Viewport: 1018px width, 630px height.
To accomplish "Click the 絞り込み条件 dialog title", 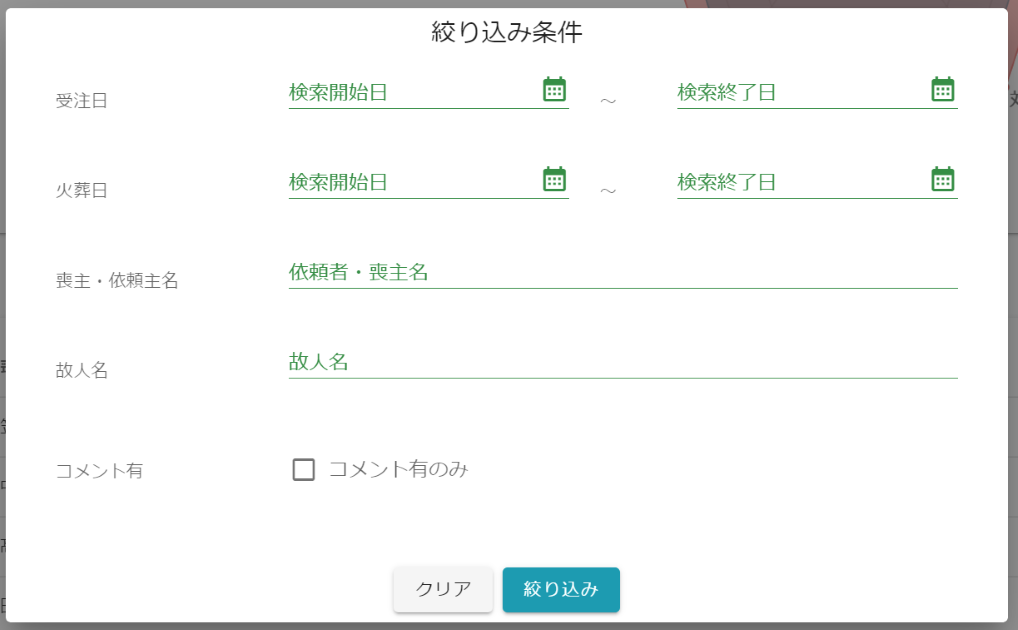I will [507, 32].
